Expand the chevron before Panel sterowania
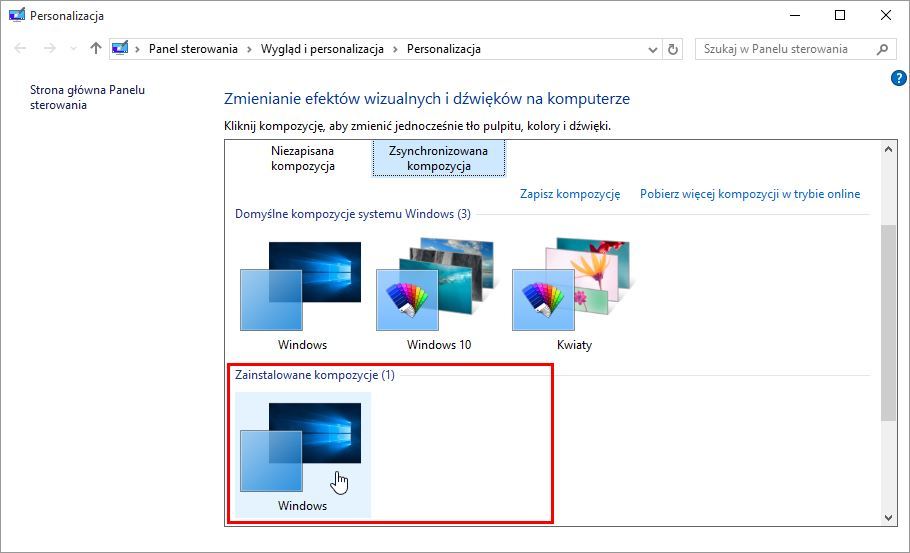The width and height of the screenshot is (910, 553). point(138,49)
